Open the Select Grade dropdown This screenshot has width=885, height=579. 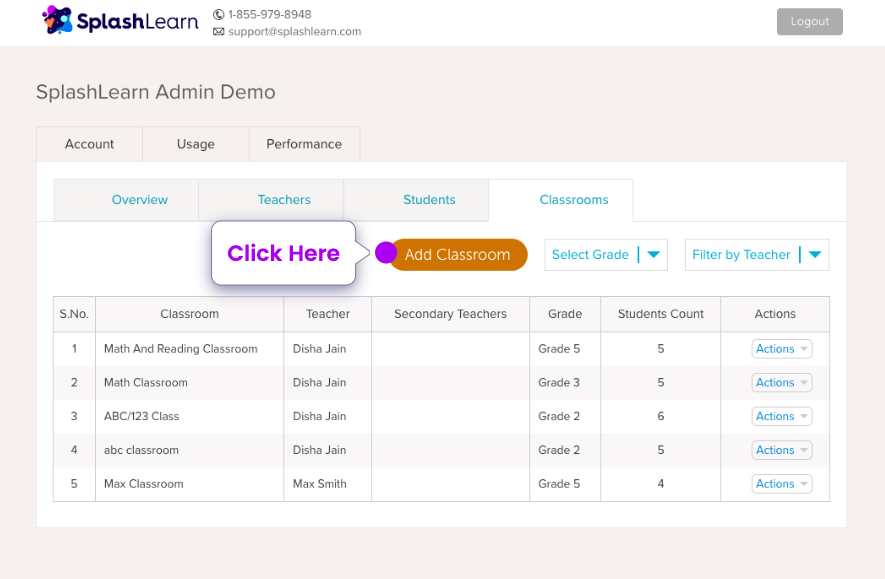(x=606, y=255)
